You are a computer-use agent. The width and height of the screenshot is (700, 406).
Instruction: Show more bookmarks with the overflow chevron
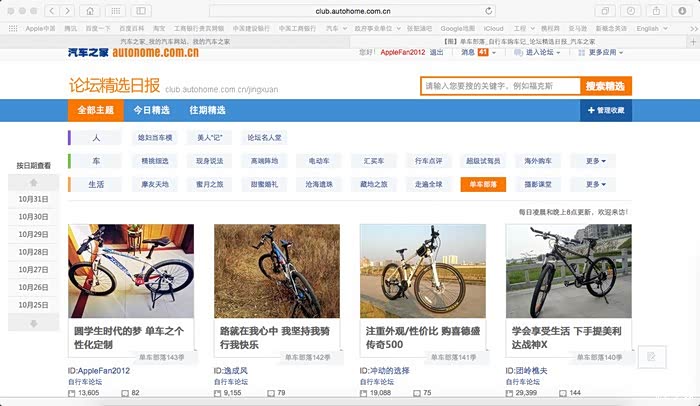[694, 28]
